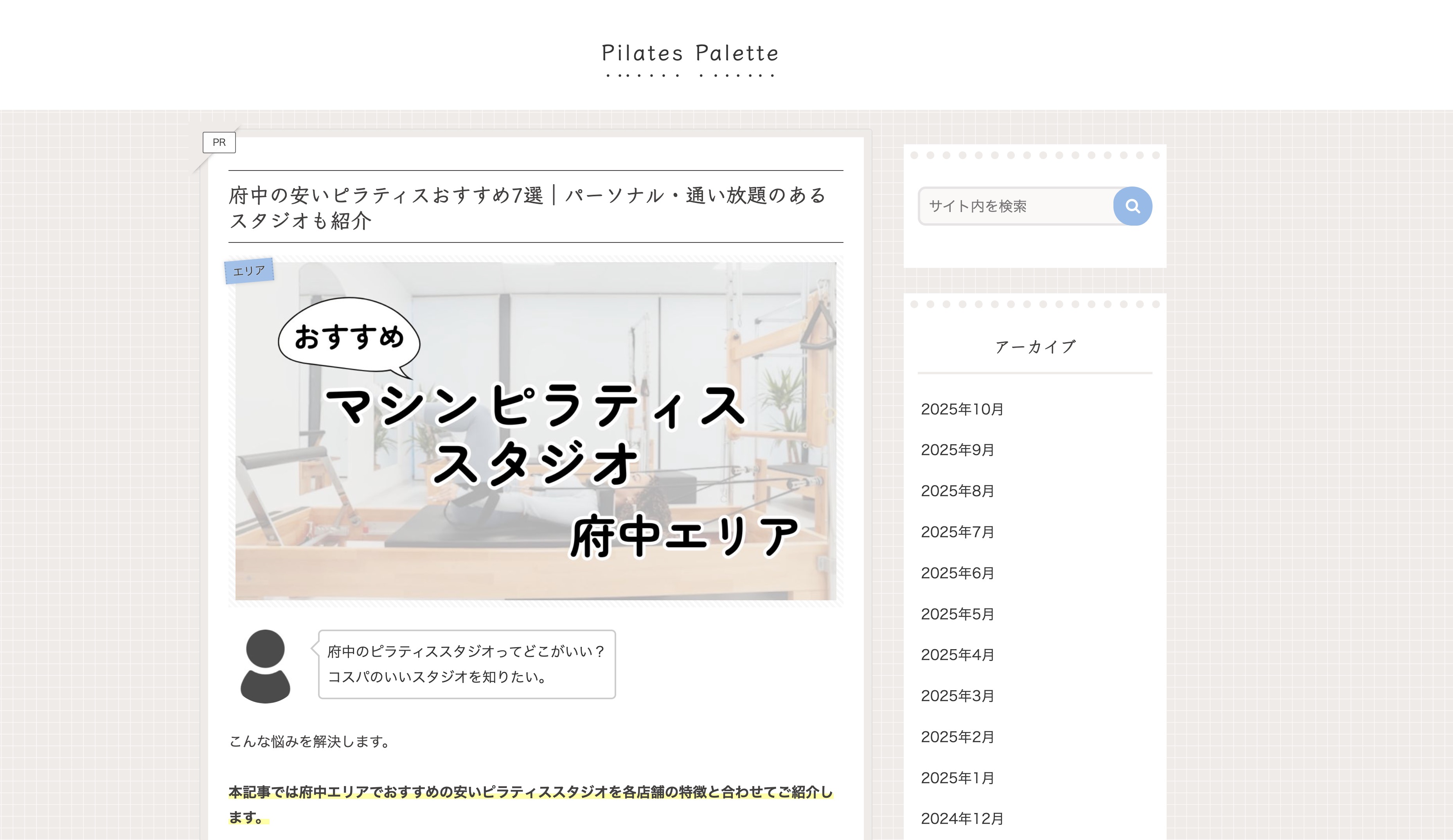The width and height of the screenshot is (1453, 840).
Task: Open the 2025年6月 archive link
Action: coord(957,573)
